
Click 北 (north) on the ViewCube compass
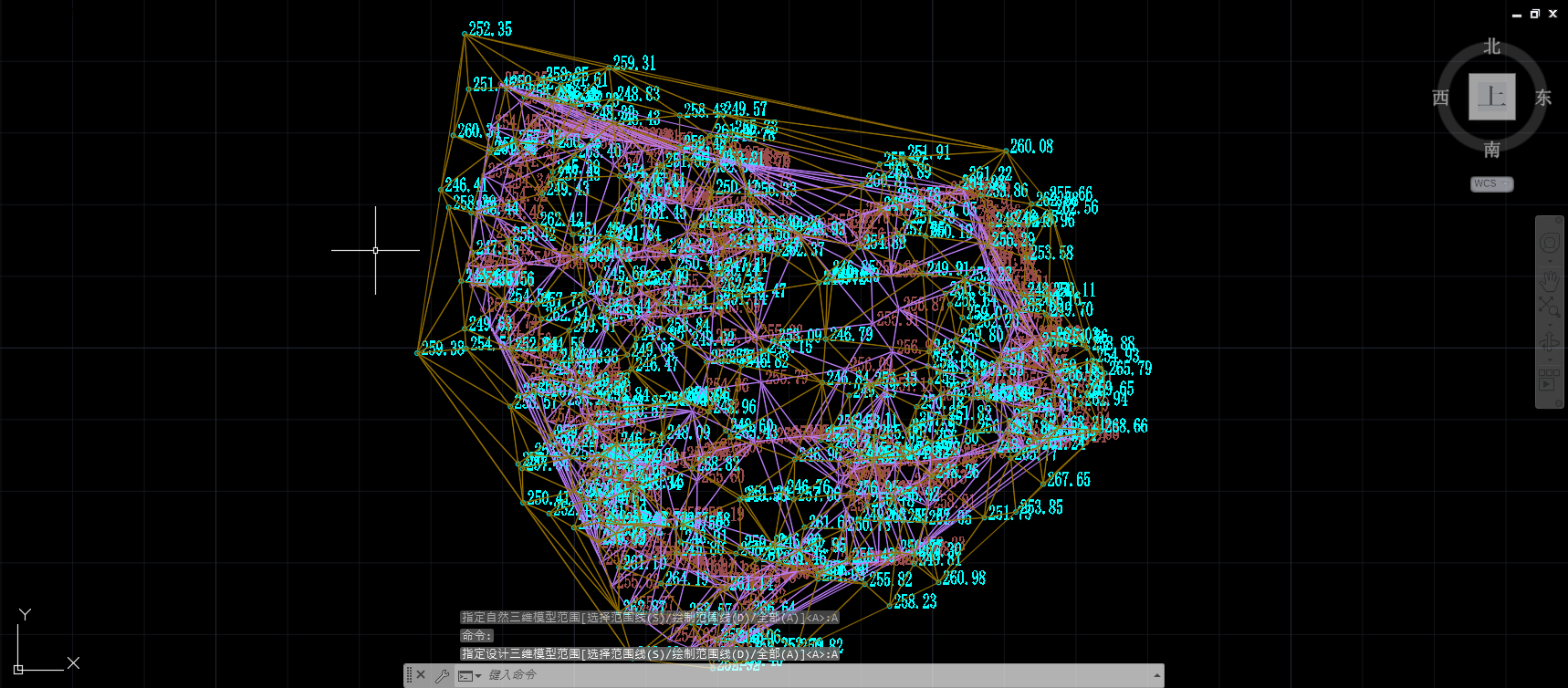(x=1491, y=47)
